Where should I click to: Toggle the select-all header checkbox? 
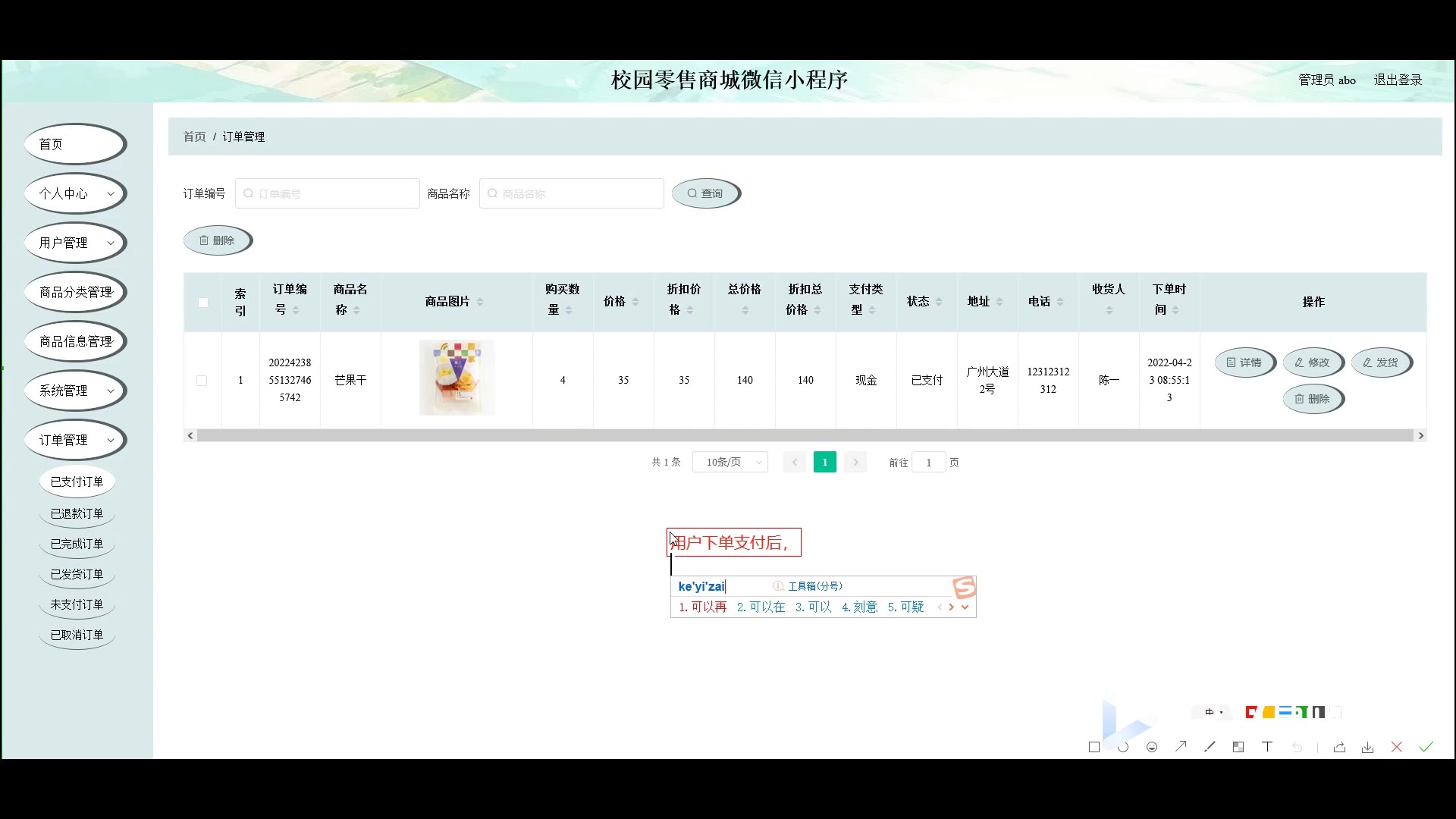(202, 303)
